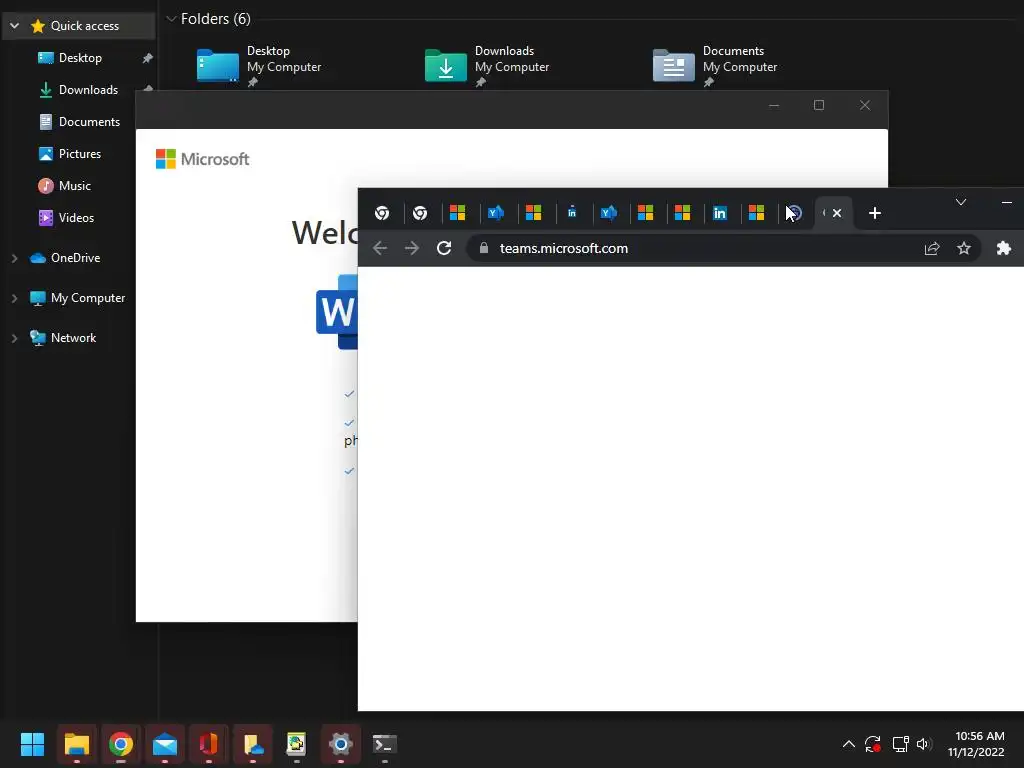The height and width of the screenshot is (768, 1024).
Task: Expand OneDrive in the navigation pane
Action: 14,258
